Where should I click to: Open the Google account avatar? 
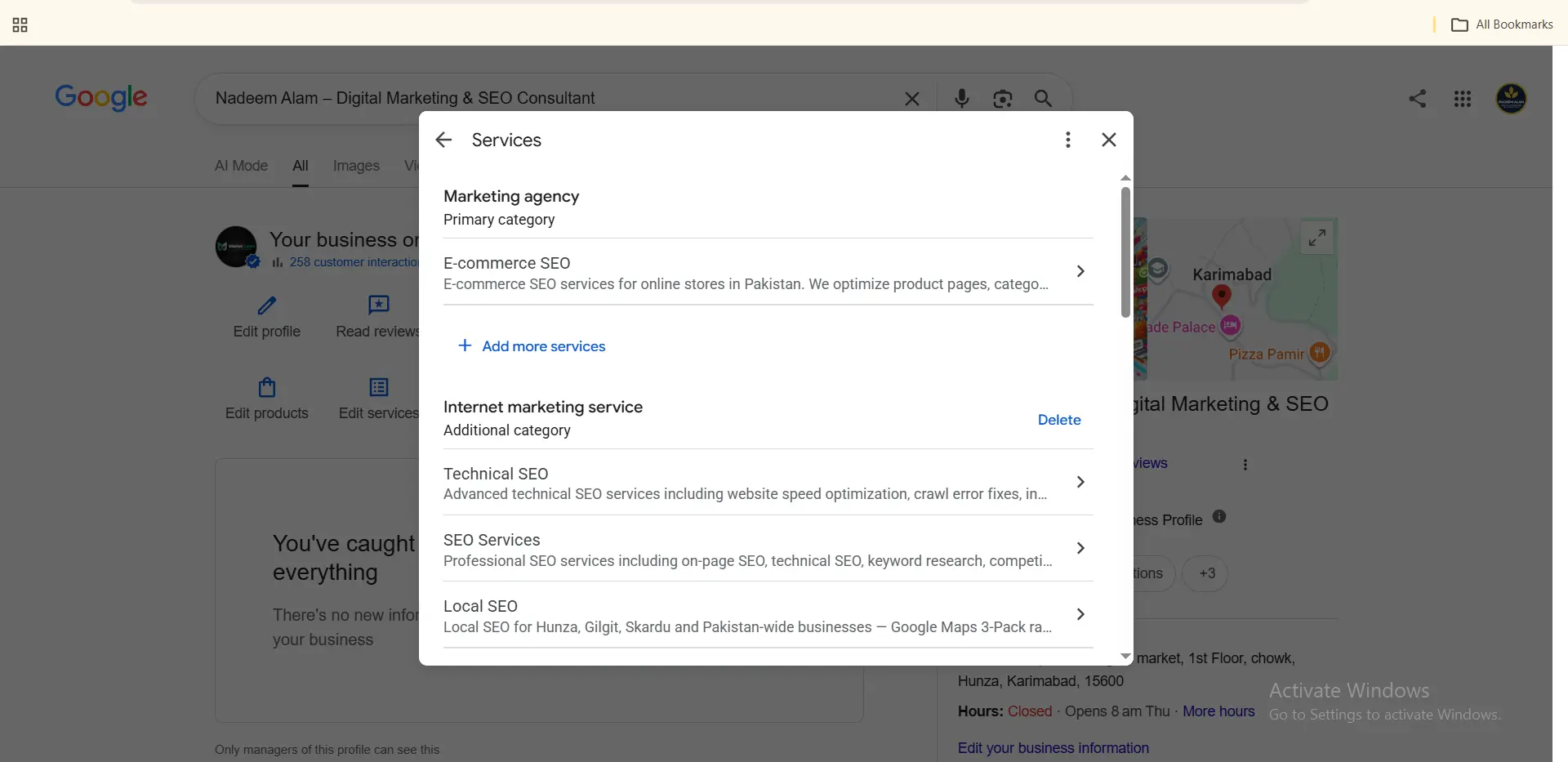(x=1511, y=99)
